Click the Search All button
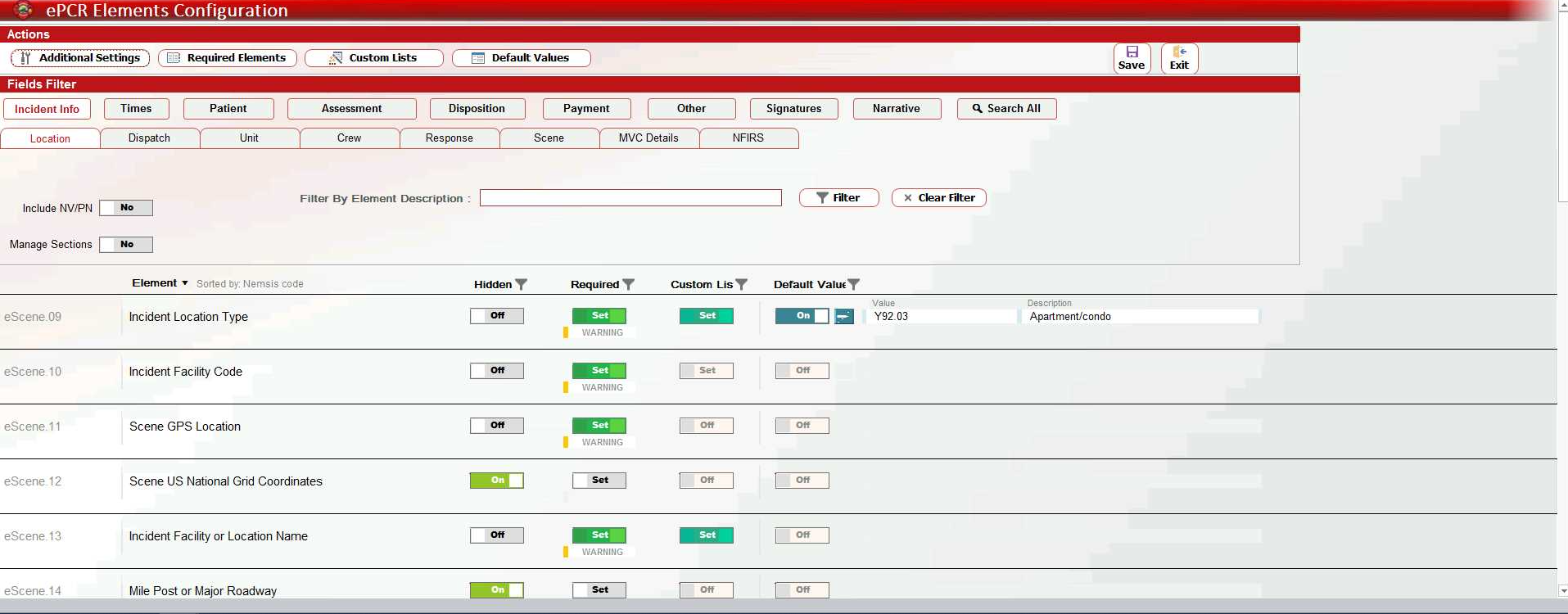The image size is (1568, 614). [x=1006, y=109]
